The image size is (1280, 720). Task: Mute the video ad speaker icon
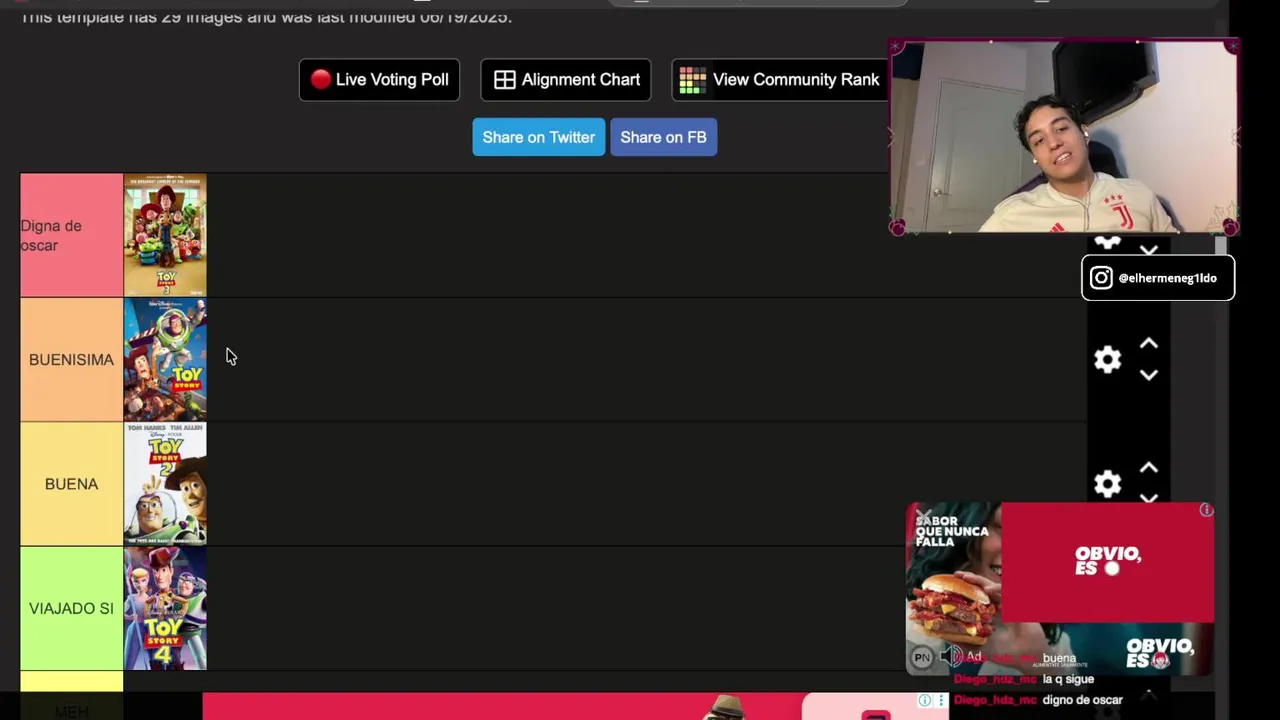(952, 656)
